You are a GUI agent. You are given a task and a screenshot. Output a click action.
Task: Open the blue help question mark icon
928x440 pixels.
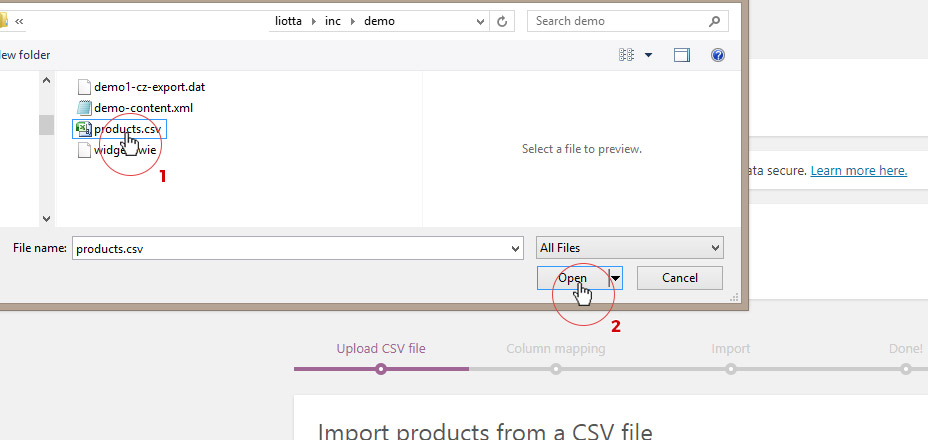717,55
